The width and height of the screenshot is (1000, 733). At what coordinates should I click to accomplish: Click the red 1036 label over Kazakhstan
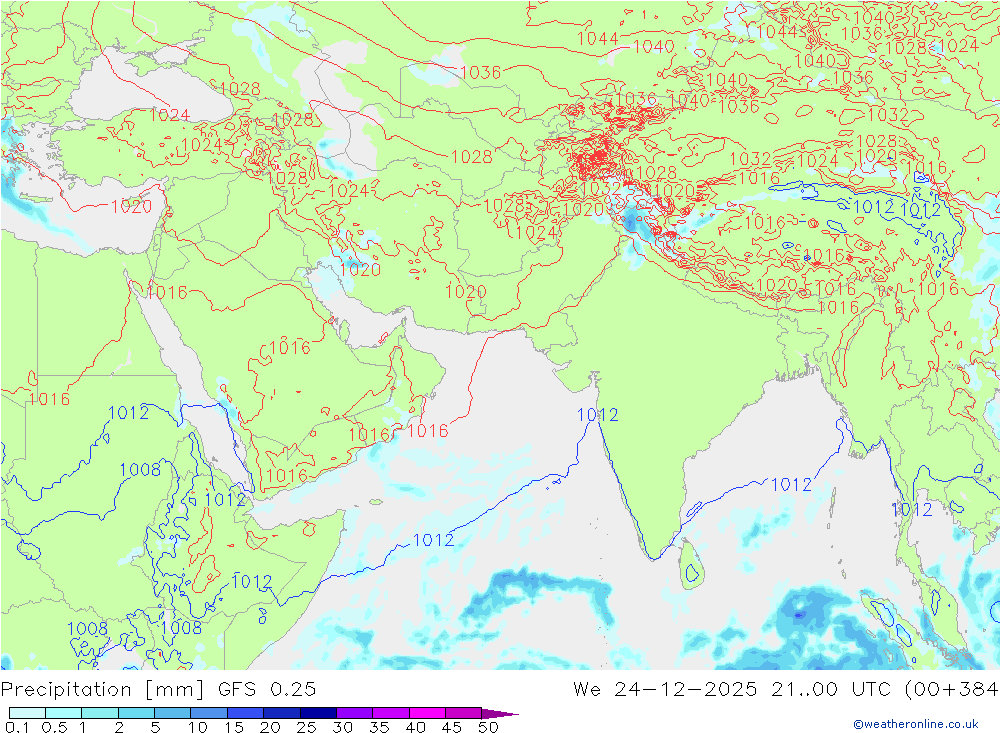pos(480,72)
